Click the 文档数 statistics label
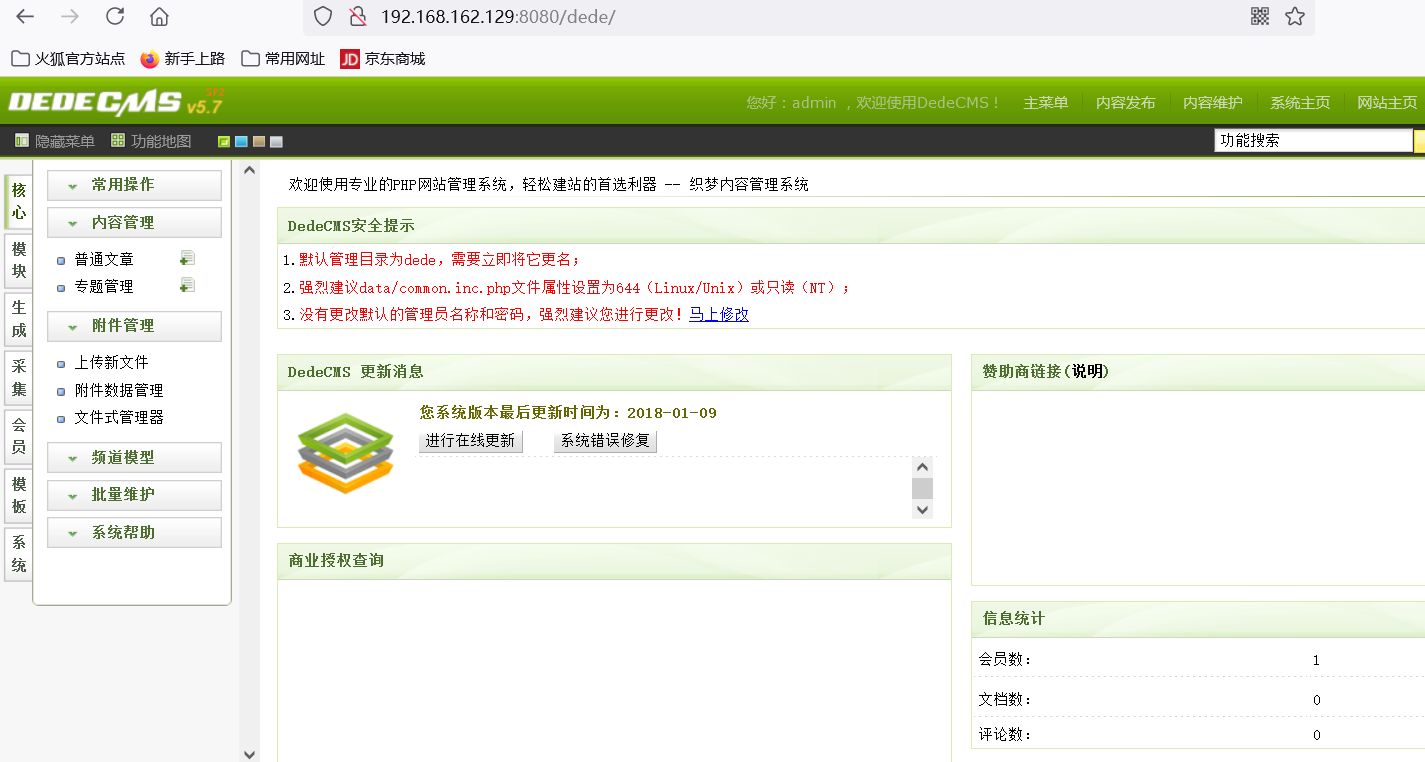The image size is (1425, 762). click(x=1005, y=699)
